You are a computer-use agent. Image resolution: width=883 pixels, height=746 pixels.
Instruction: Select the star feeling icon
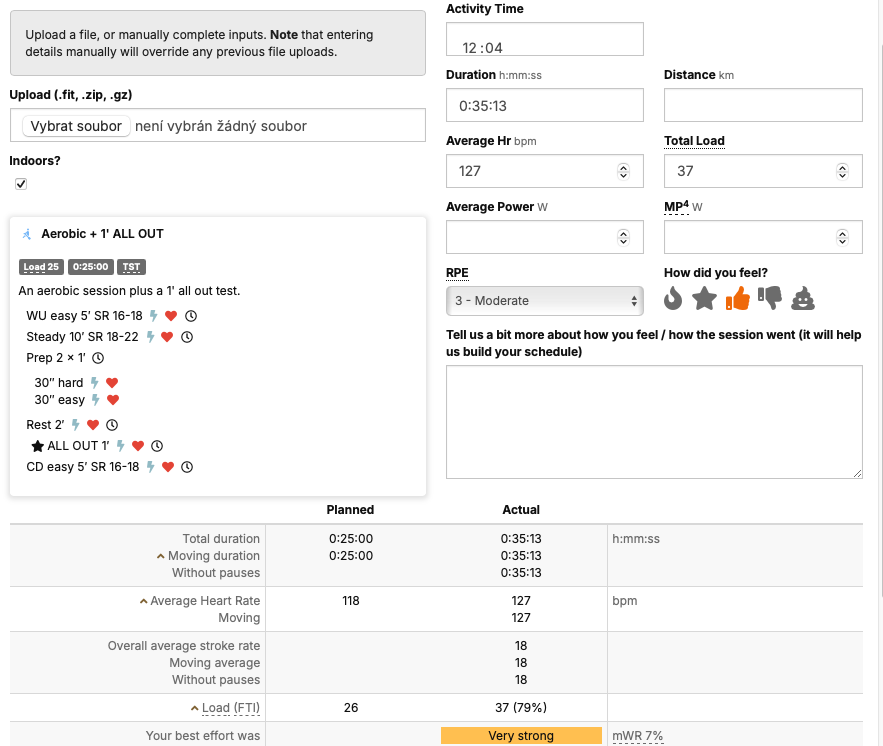coord(705,298)
